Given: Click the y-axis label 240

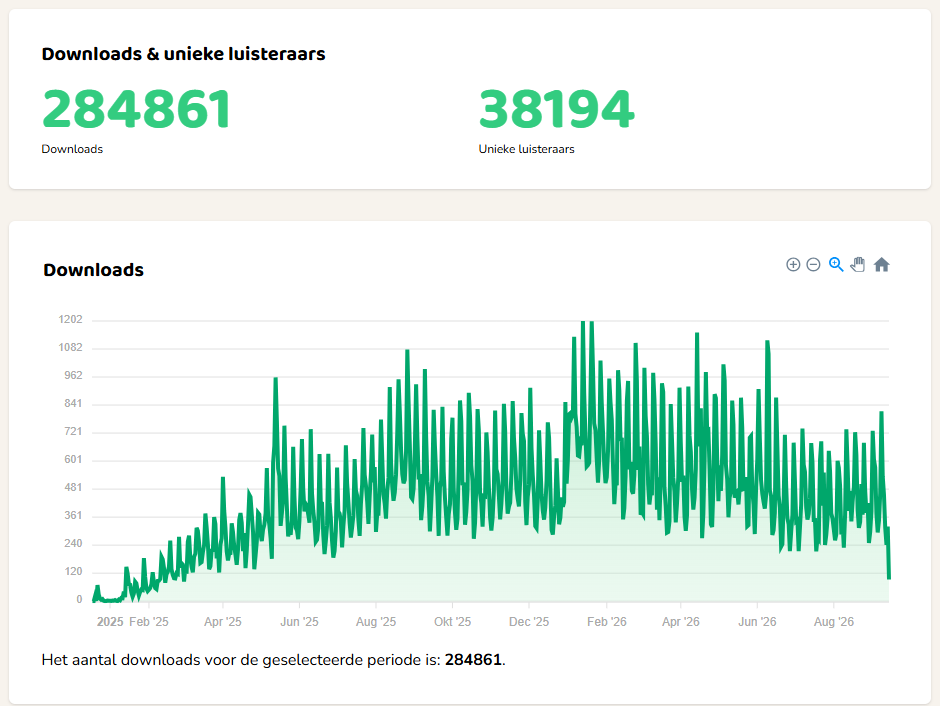Looking at the screenshot, I should pos(73,544).
